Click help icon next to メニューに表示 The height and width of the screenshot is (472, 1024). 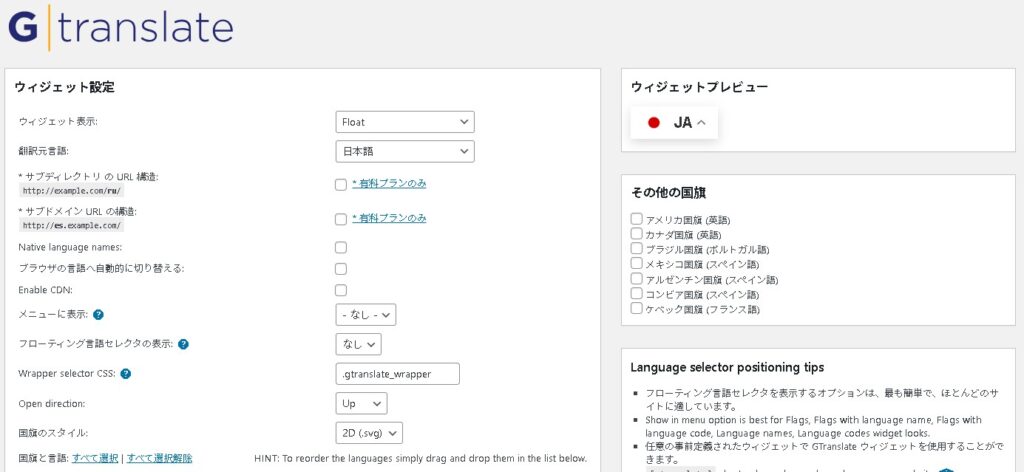coord(99,314)
